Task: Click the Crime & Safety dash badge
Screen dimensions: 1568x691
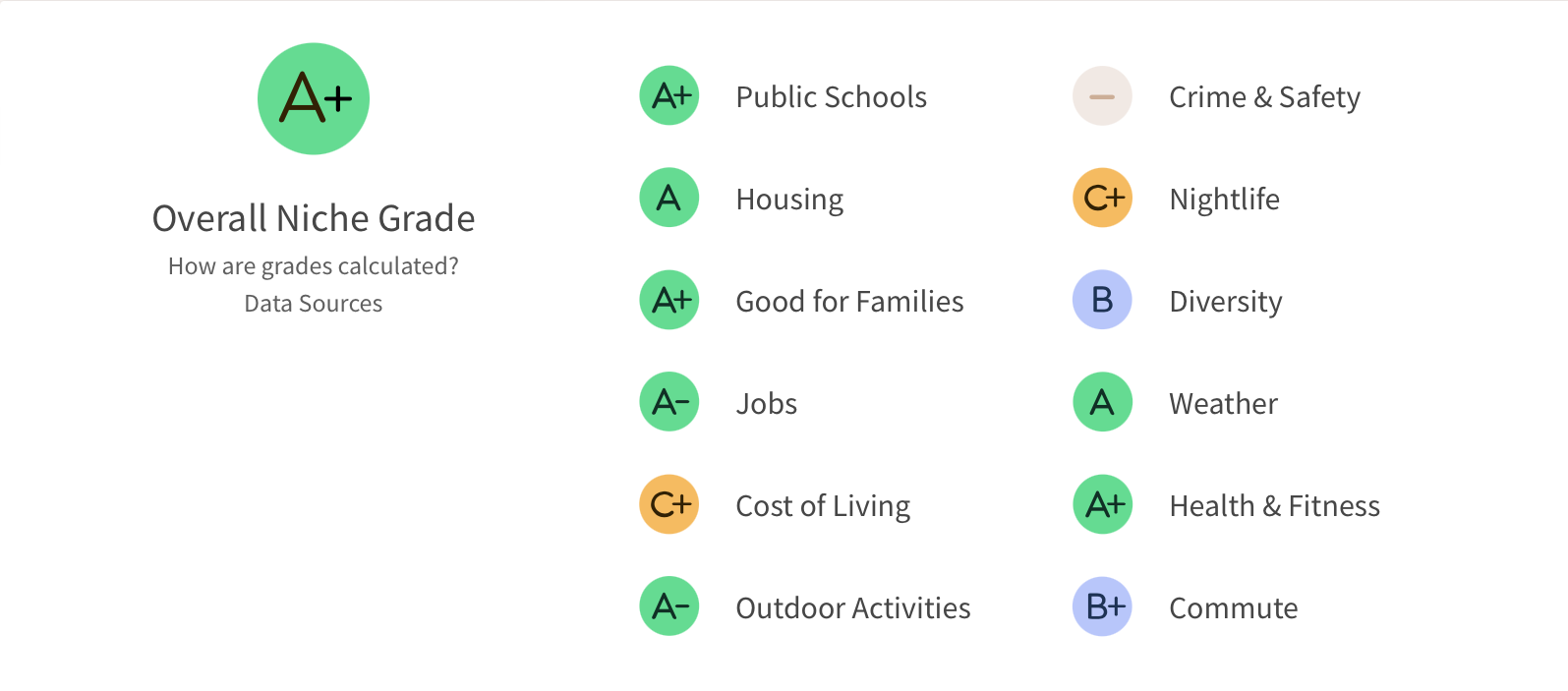Action: click(x=1102, y=96)
